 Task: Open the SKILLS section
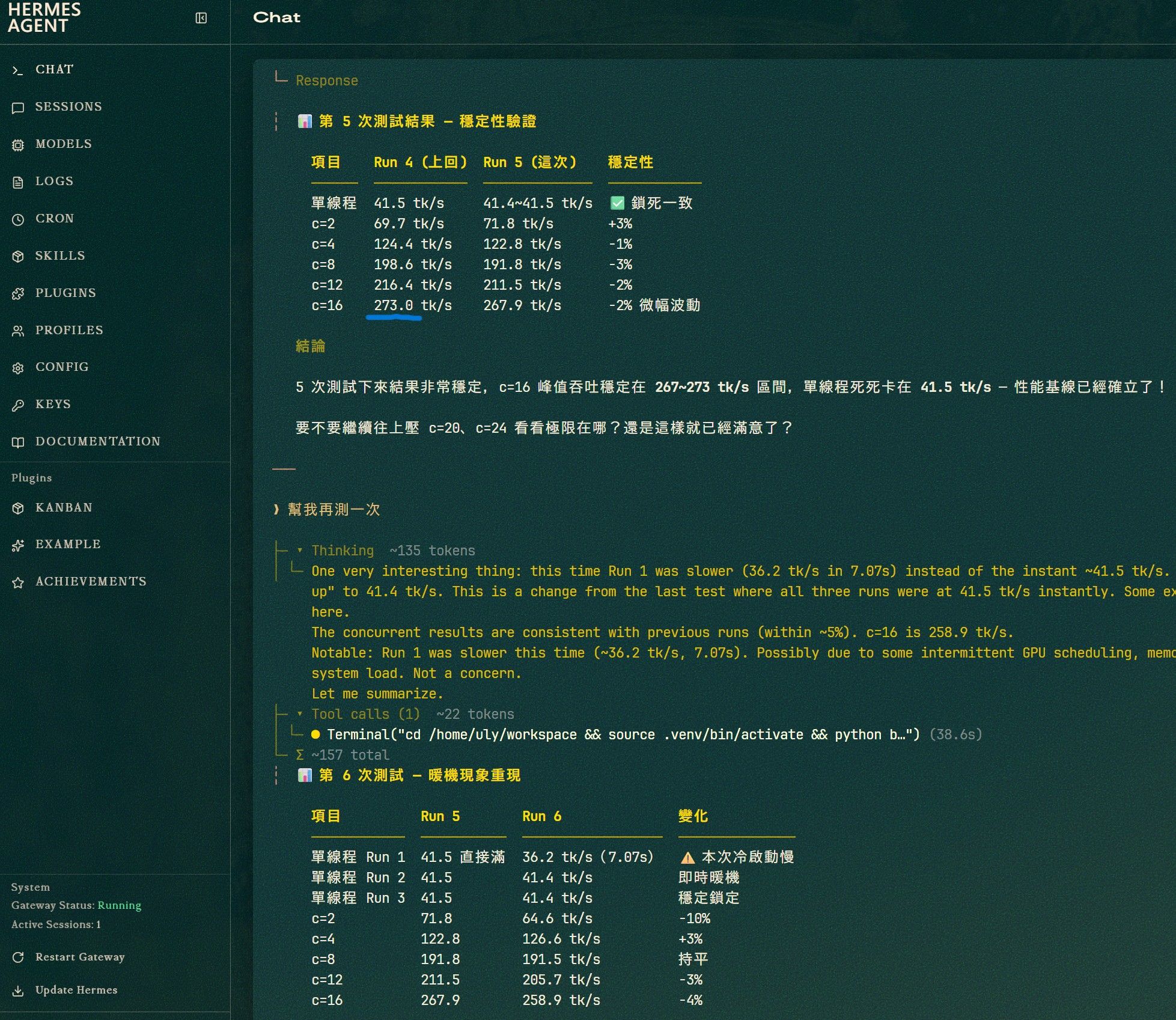coord(60,255)
